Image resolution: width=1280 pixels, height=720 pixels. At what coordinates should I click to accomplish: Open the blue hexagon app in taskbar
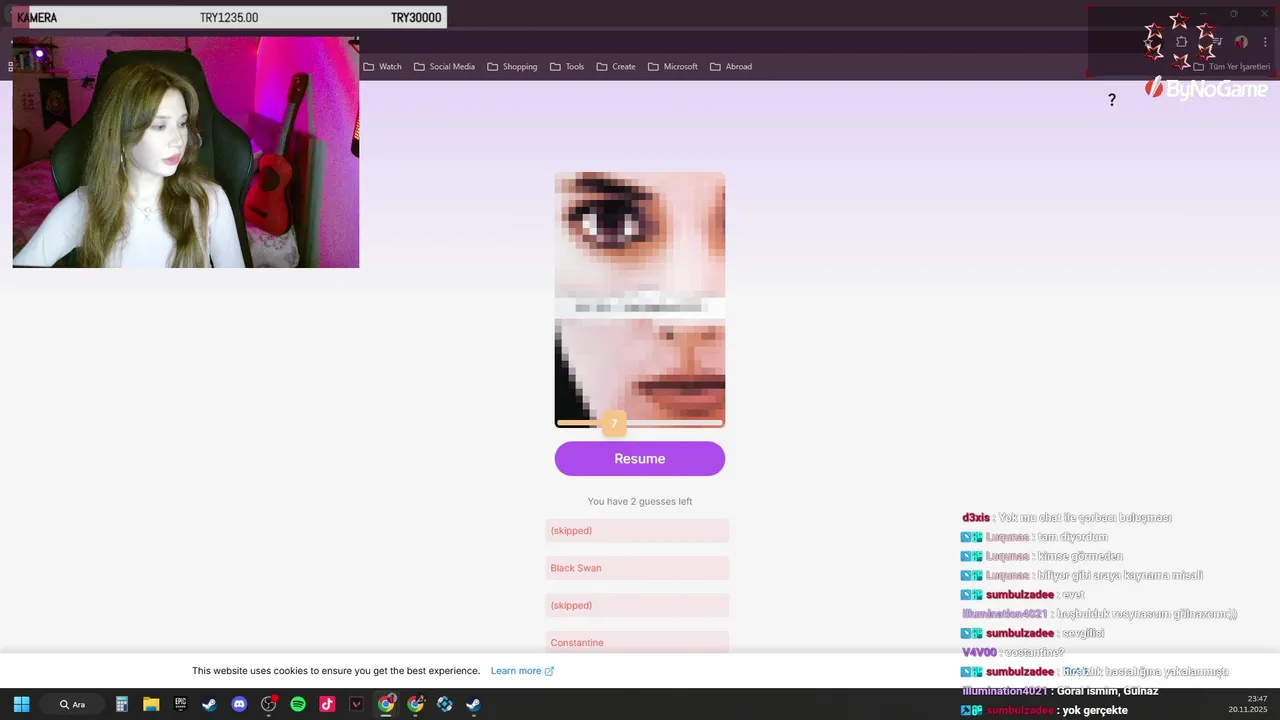pos(445,704)
